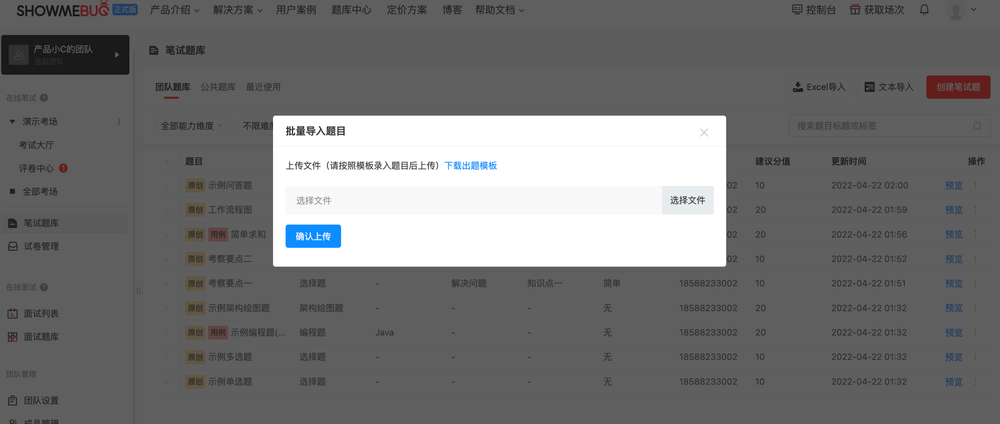
Task: Click the 获取场次 gift icon
Action: pyautogui.click(x=855, y=10)
